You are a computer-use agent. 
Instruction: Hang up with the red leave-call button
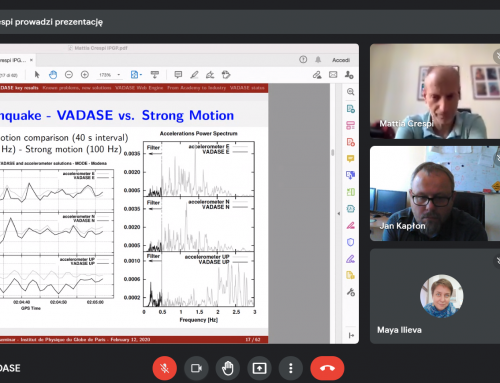tap(327, 368)
